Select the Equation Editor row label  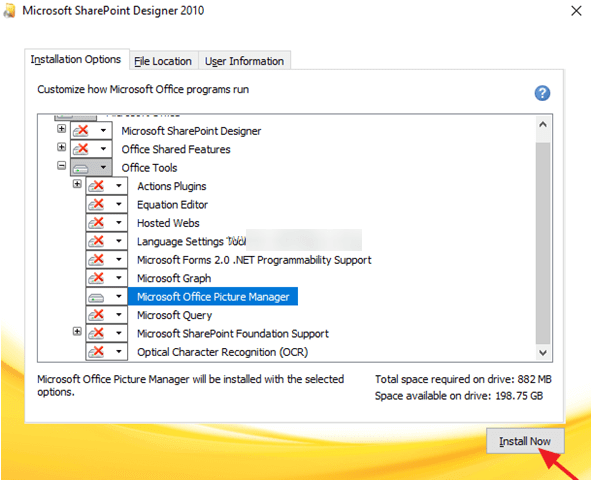[172, 205]
